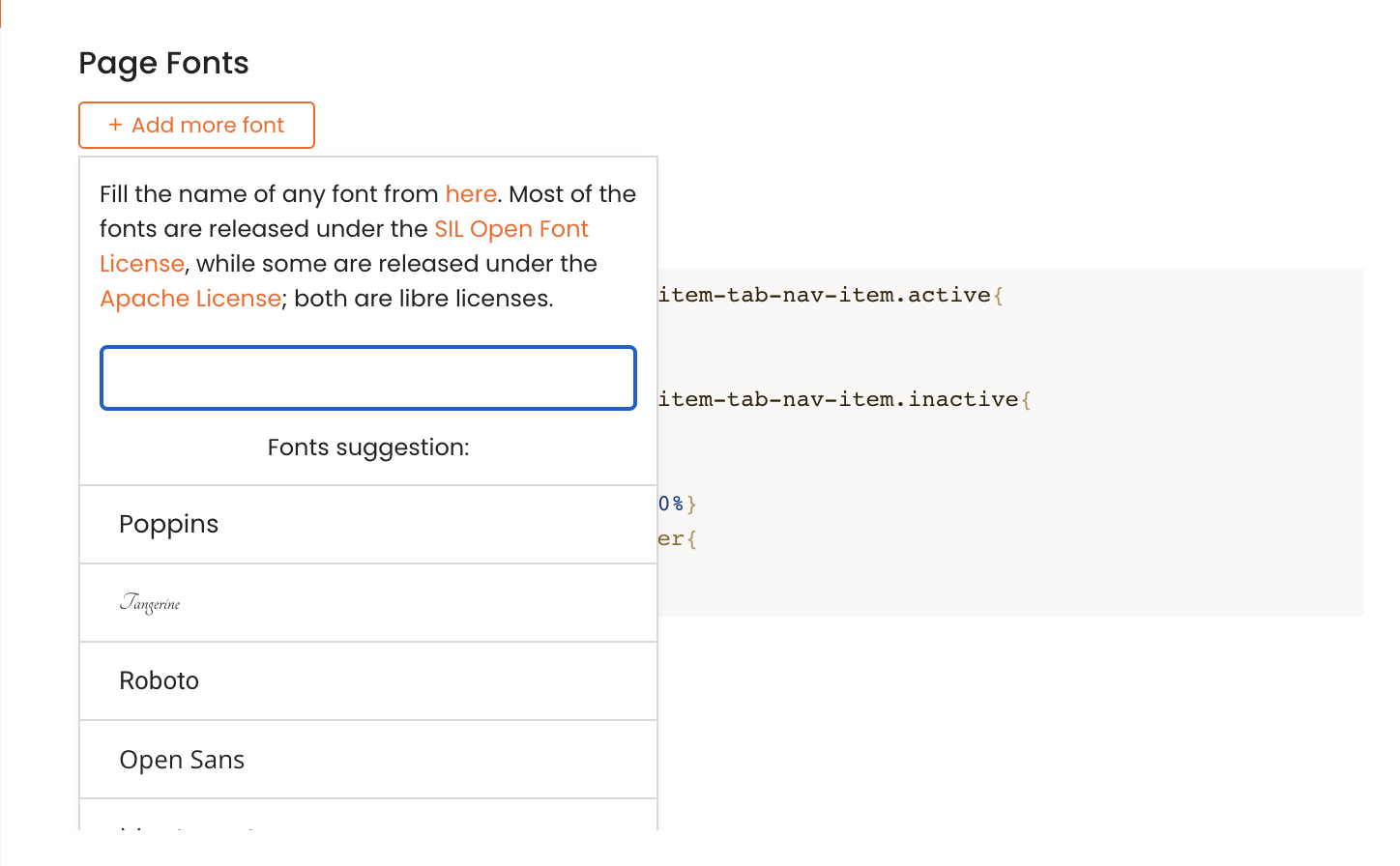1400x866 pixels.
Task: Select Poppins from the font suggestions
Action: [169, 524]
